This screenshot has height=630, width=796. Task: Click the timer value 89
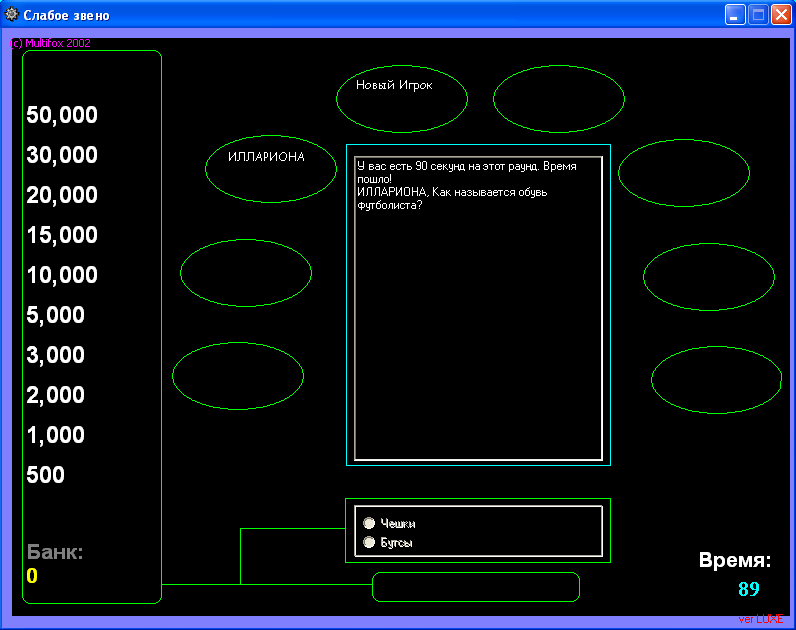point(749,589)
